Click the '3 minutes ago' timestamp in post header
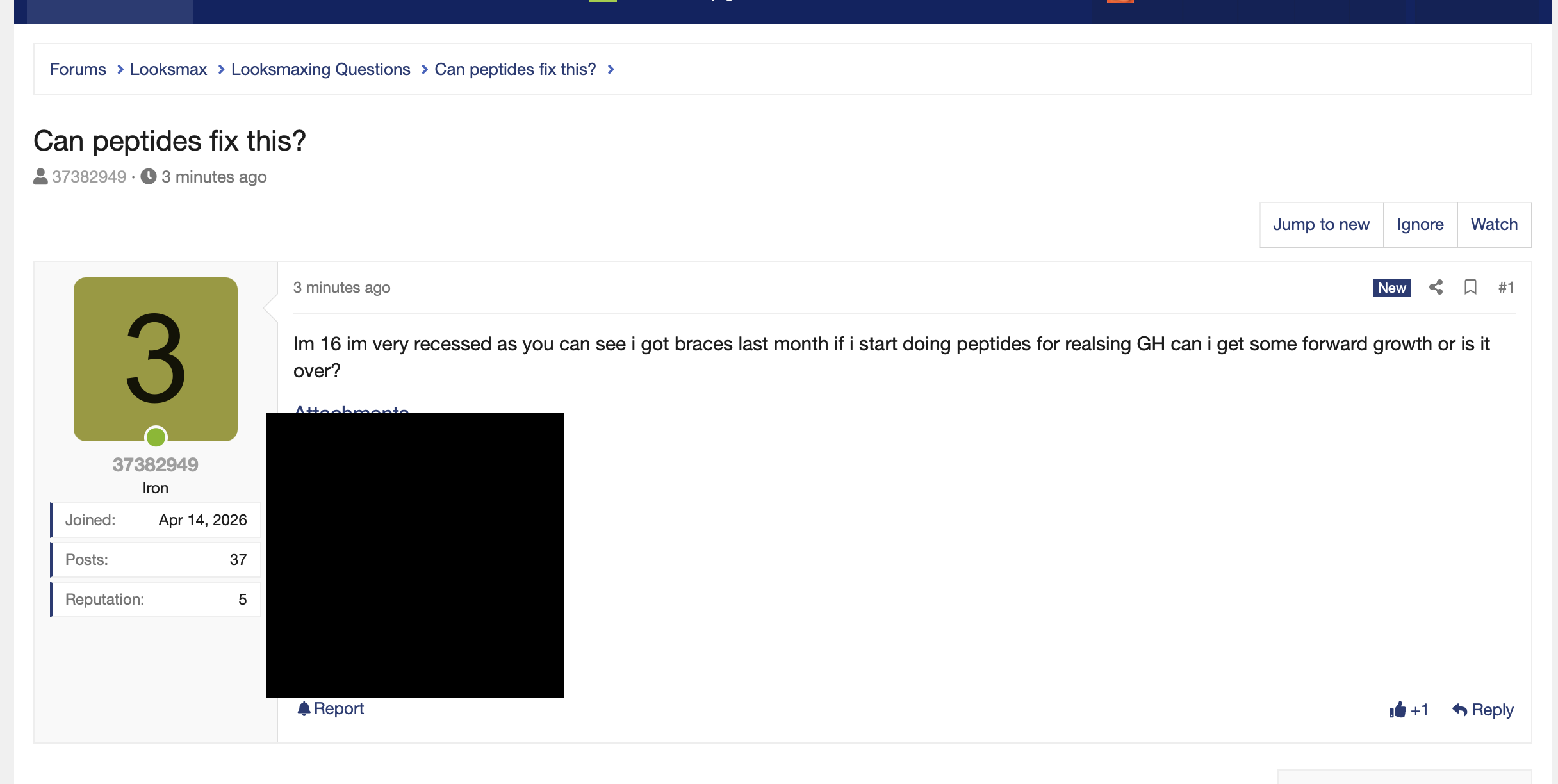 click(x=341, y=288)
